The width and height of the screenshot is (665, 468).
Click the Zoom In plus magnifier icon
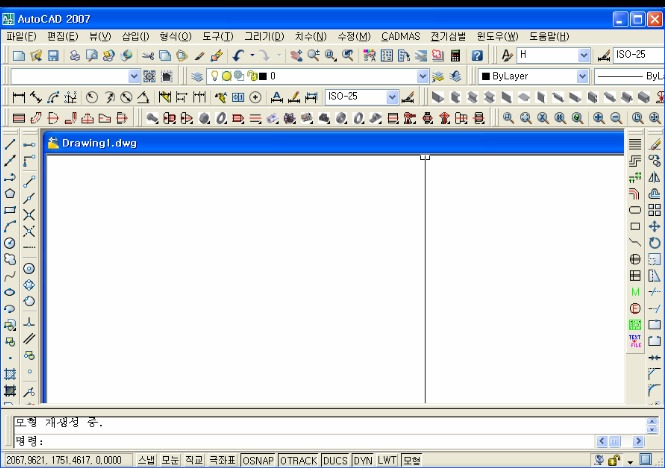(598, 118)
